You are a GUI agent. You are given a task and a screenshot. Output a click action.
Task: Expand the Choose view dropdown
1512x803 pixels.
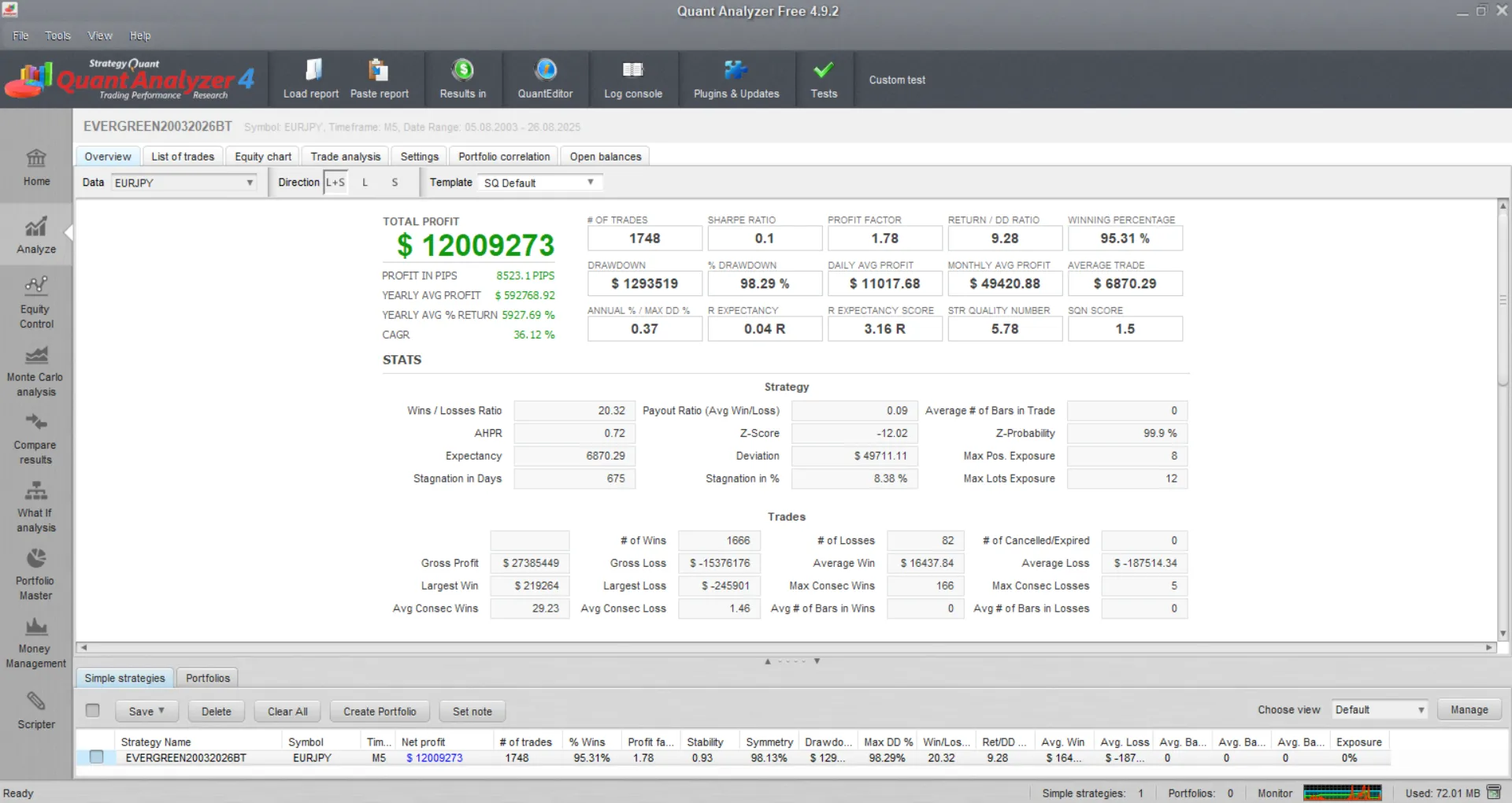(x=1380, y=710)
